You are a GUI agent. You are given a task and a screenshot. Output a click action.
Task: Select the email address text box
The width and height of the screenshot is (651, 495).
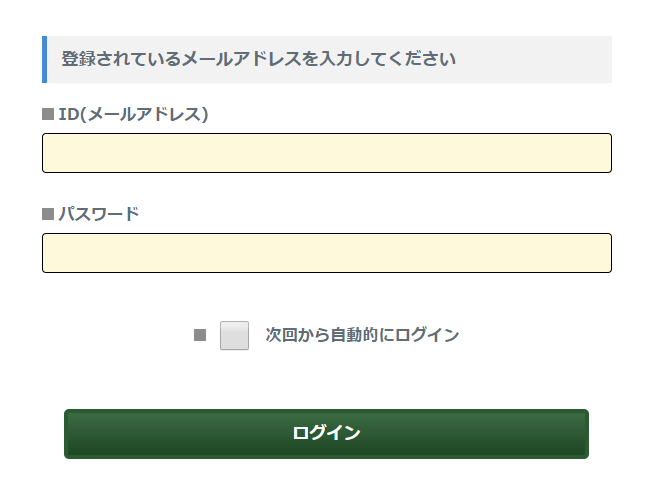click(x=326, y=153)
